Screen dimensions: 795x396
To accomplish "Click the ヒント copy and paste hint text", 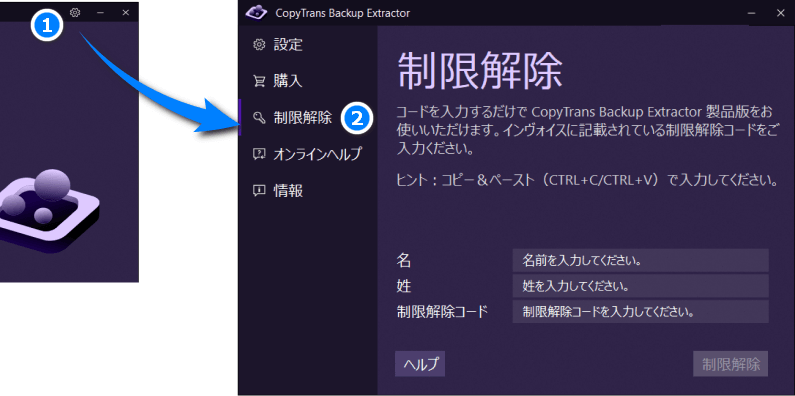I will (587, 180).
